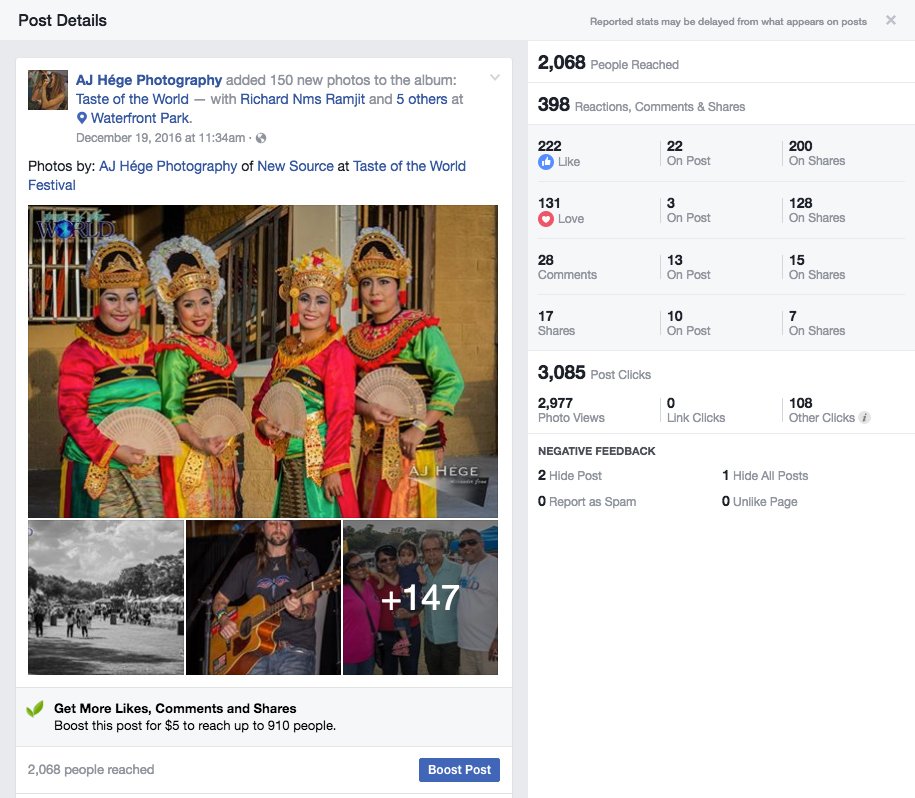915x798 pixels.
Task: Open the New Source link
Action: point(295,166)
